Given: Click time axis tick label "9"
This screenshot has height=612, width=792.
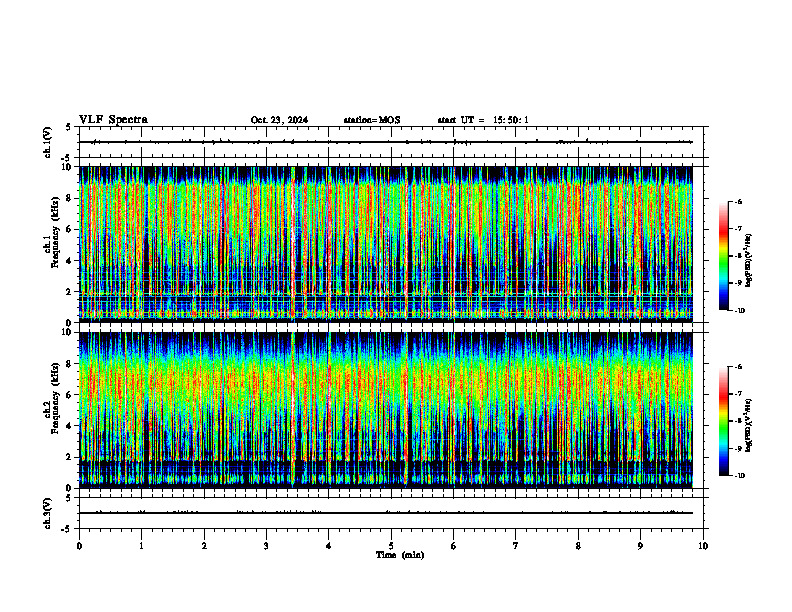Looking at the screenshot, I should [640, 546].
